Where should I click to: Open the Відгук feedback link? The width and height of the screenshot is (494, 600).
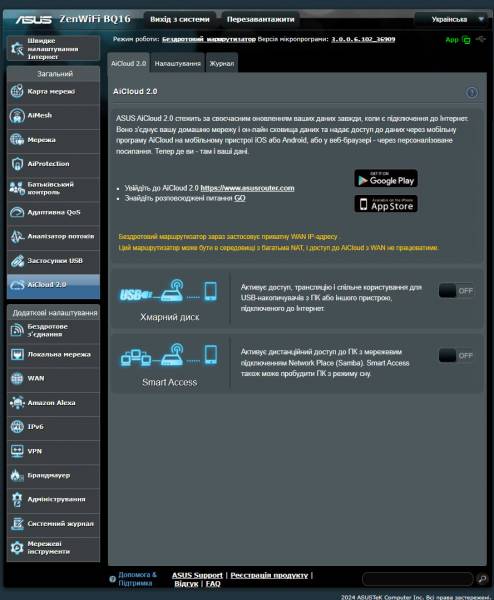coord(186,584)
